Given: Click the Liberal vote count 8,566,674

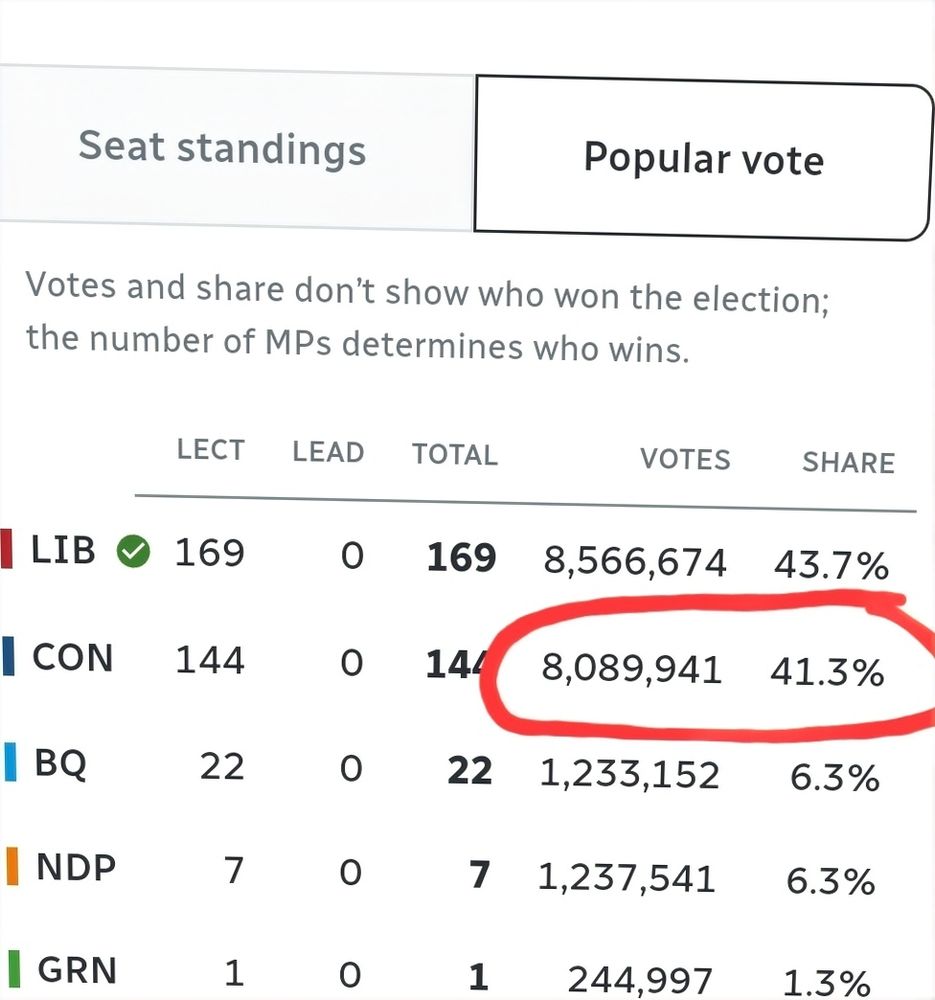Looking at the screenshot, I should 635,562.
